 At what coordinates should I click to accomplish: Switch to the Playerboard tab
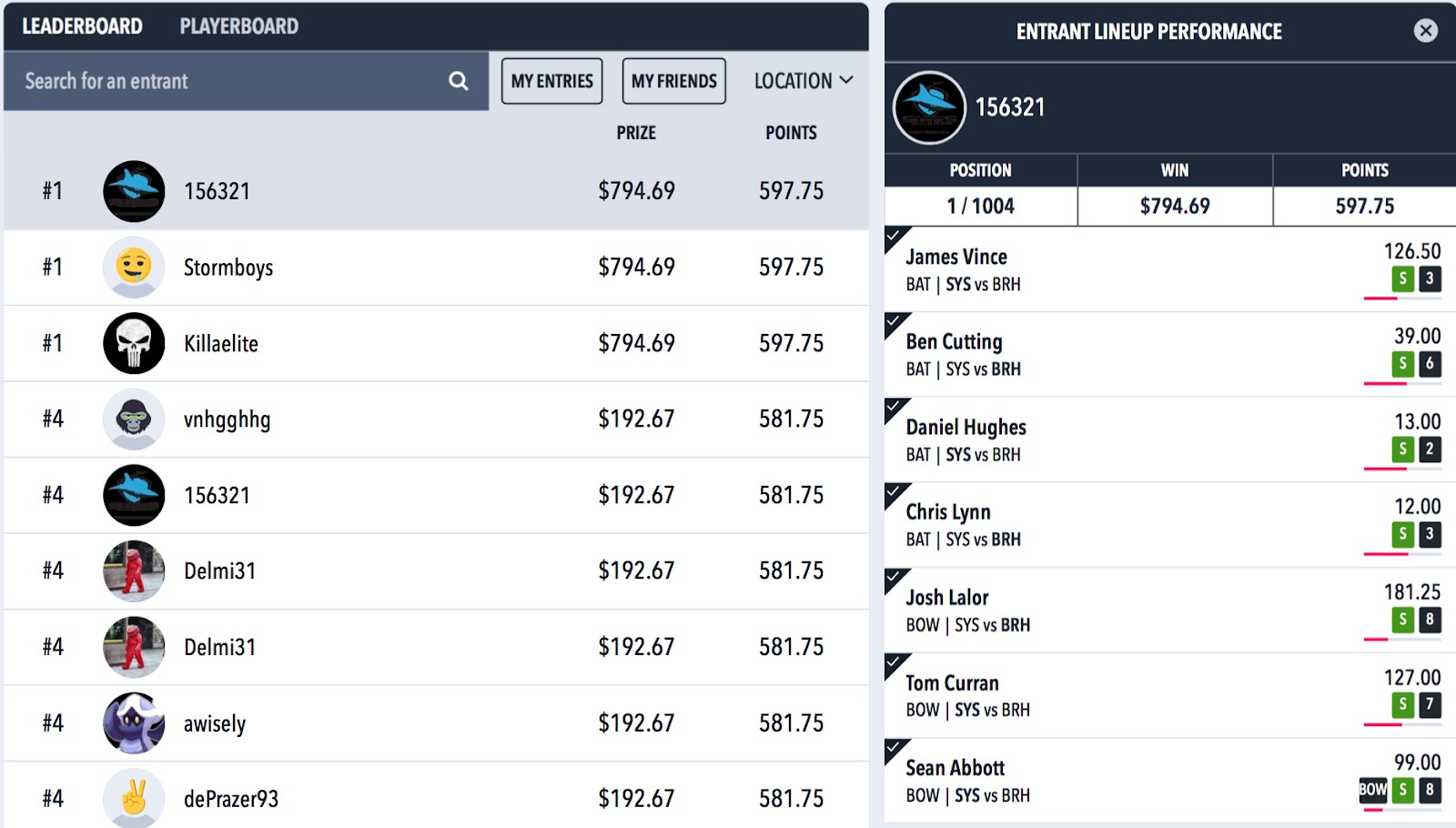239,26
